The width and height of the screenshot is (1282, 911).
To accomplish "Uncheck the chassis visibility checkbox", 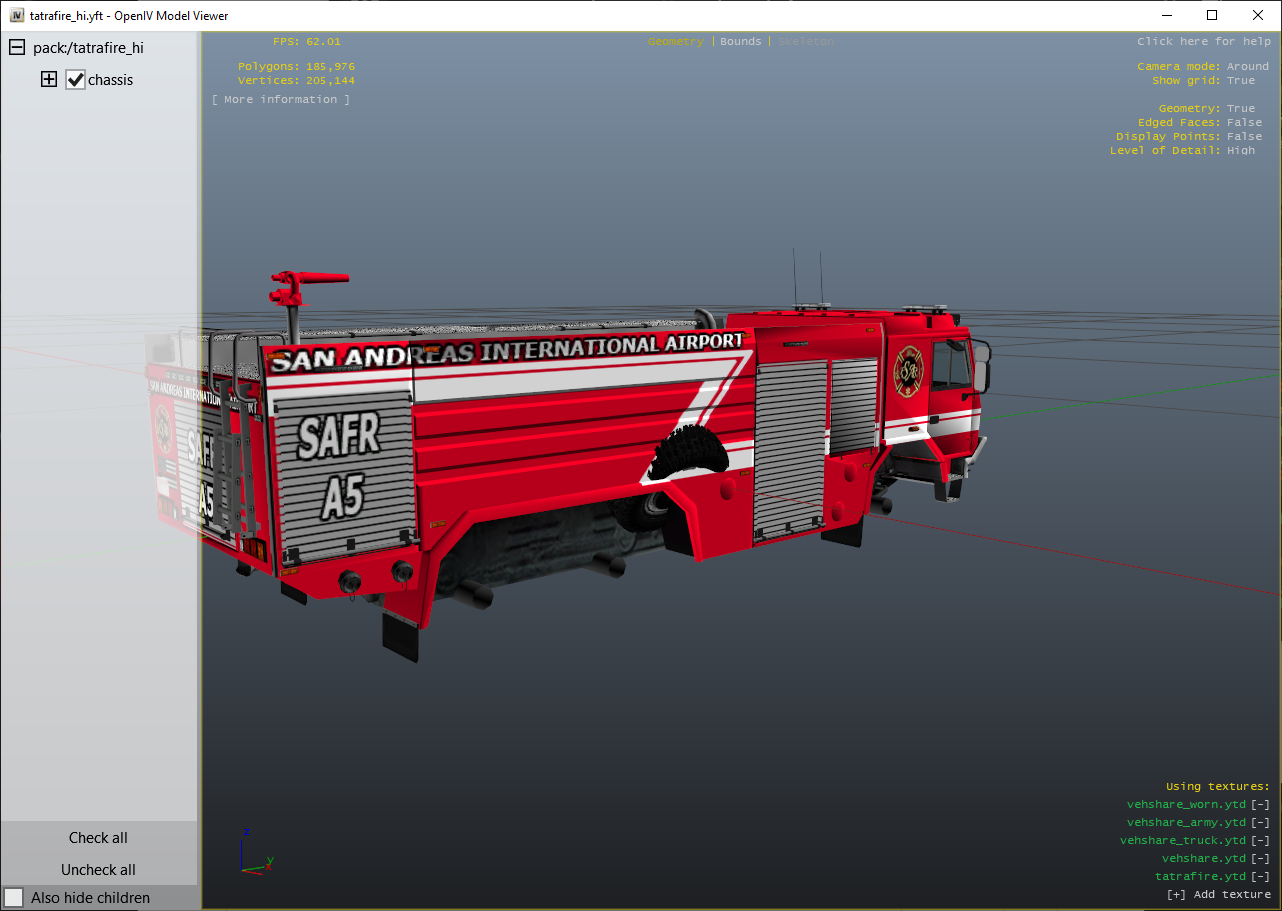I will [76, 80].
